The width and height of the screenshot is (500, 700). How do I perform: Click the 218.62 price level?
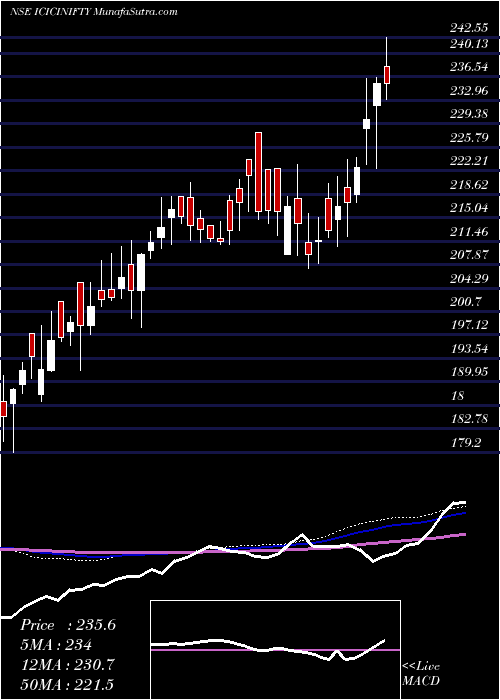point(469,184)
